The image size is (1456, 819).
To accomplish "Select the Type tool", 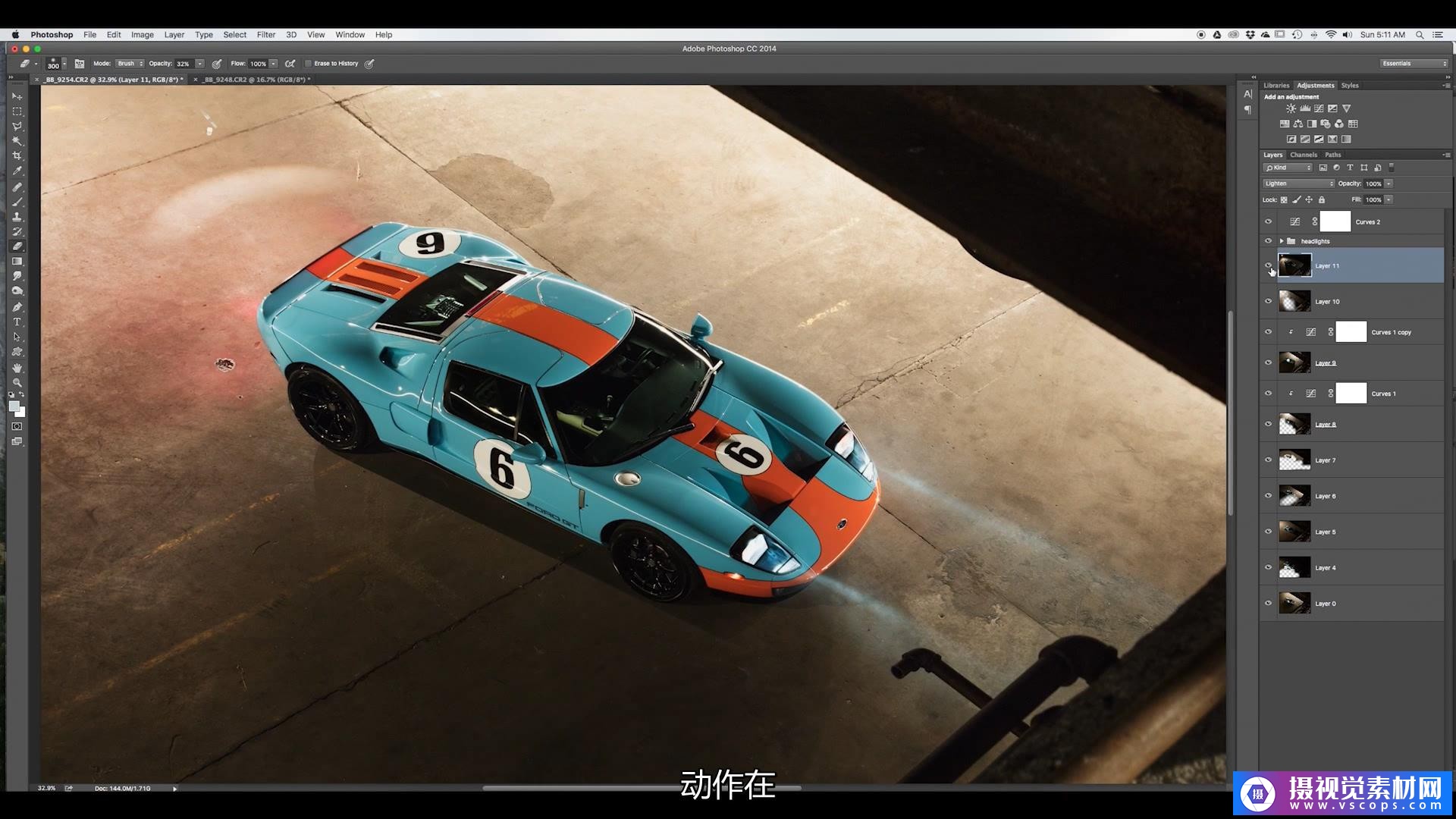I will point(17,322).
